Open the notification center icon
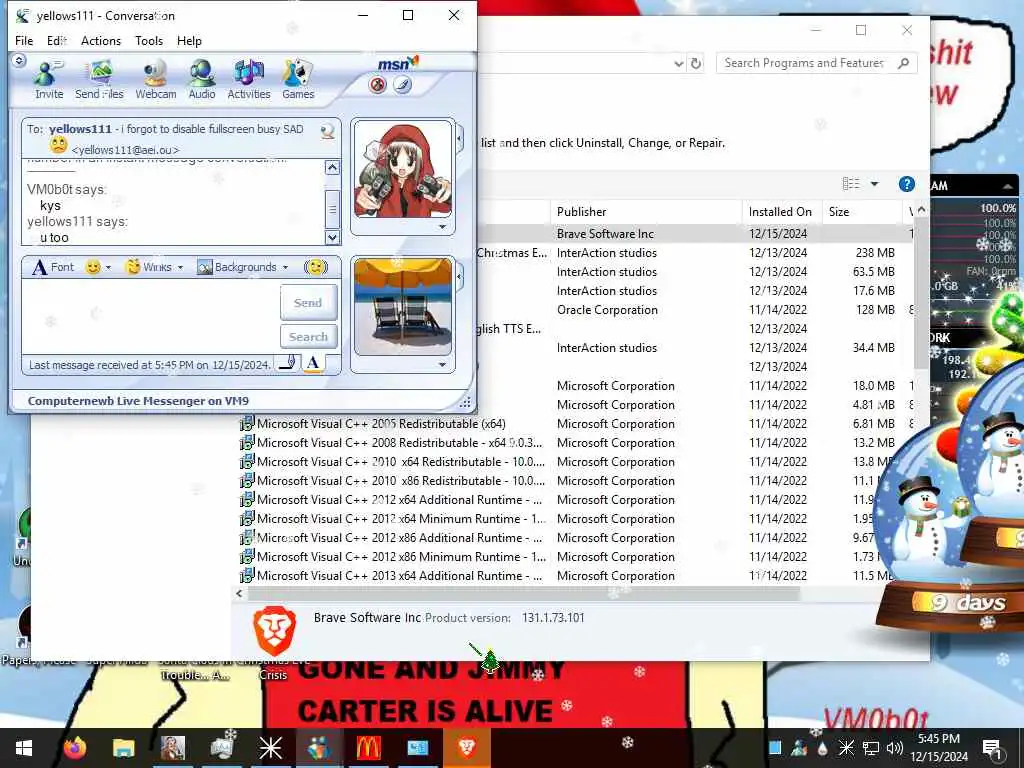Viewport: 1024px width, 768px height. tap(992, 748)
